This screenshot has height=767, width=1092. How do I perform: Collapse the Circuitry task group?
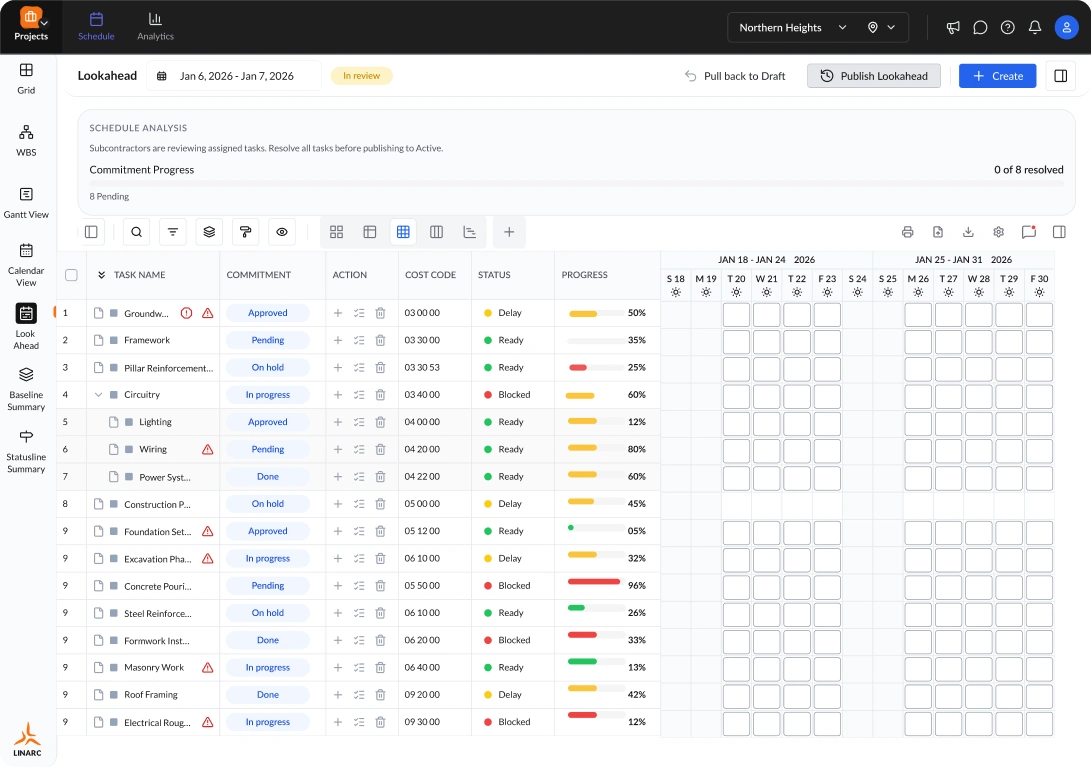pyautogui.click(x=98, y=395)
